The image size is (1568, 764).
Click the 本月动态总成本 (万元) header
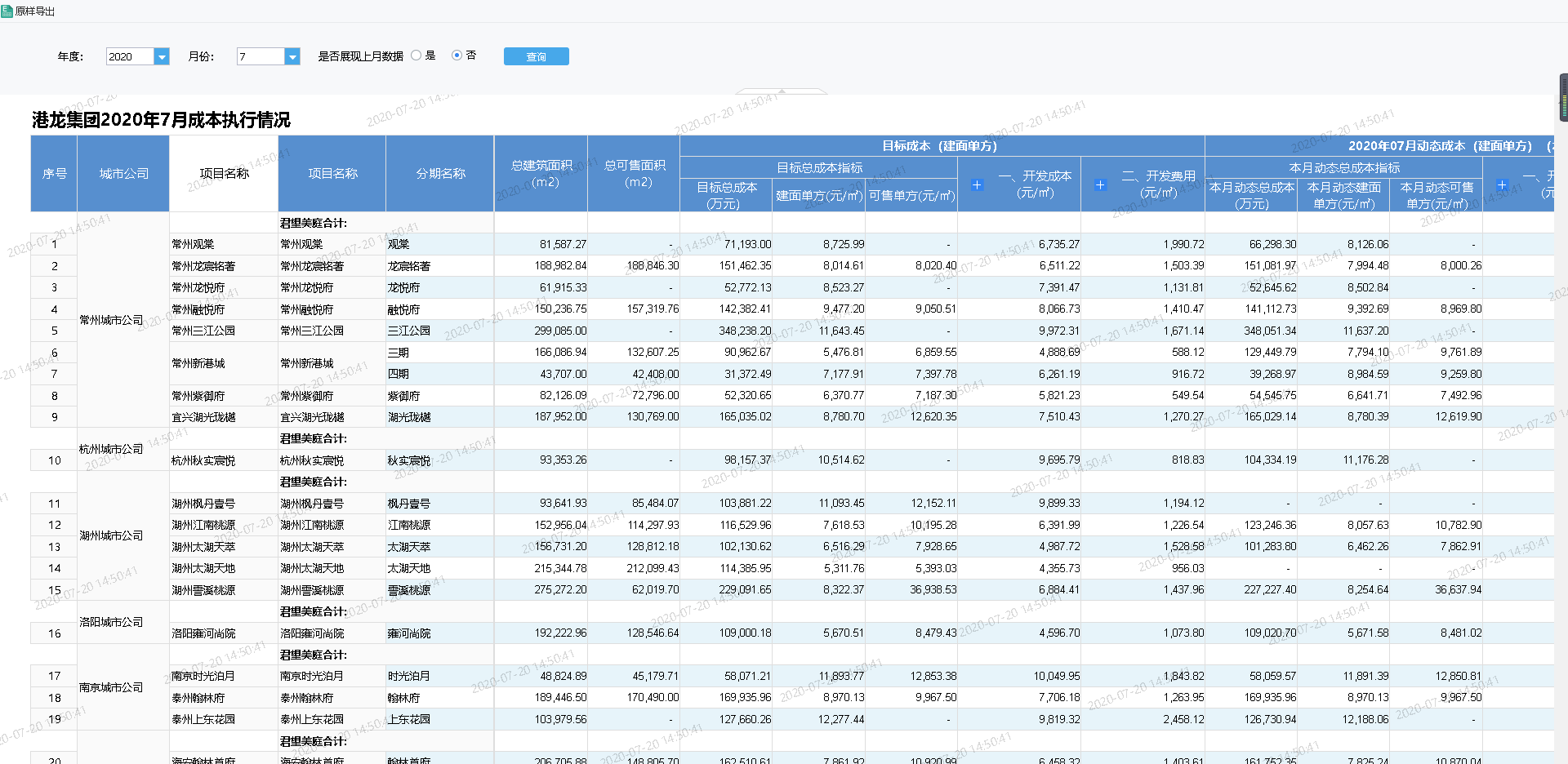1251,195
